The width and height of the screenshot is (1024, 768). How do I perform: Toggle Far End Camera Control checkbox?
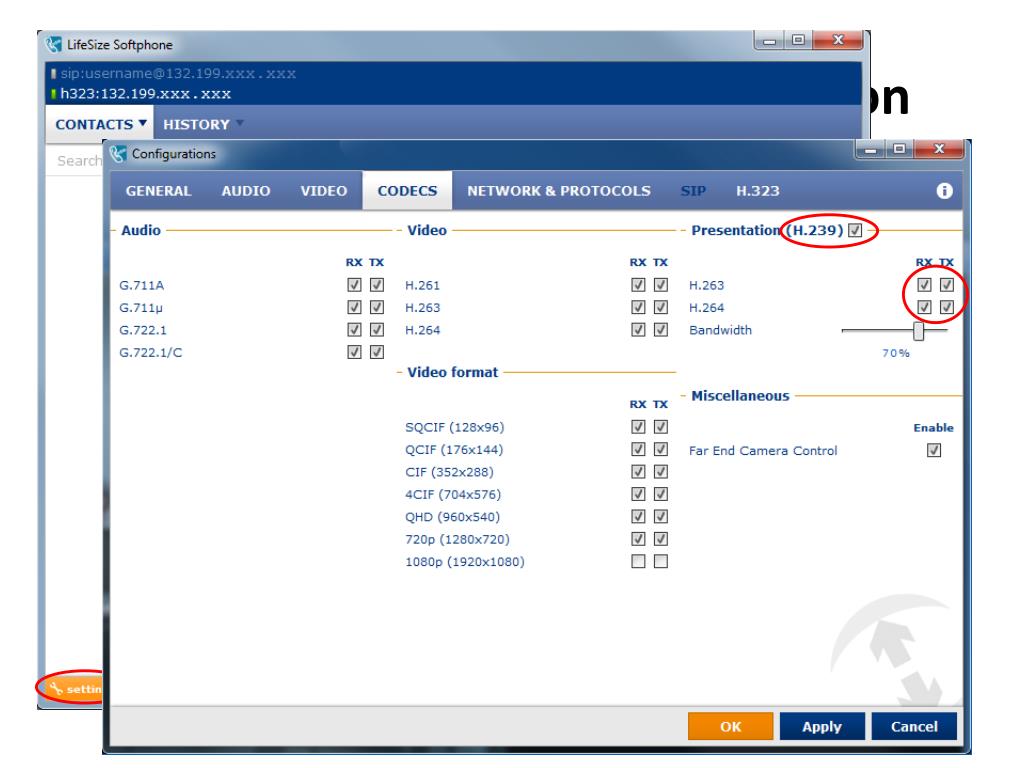click(934, 450)
